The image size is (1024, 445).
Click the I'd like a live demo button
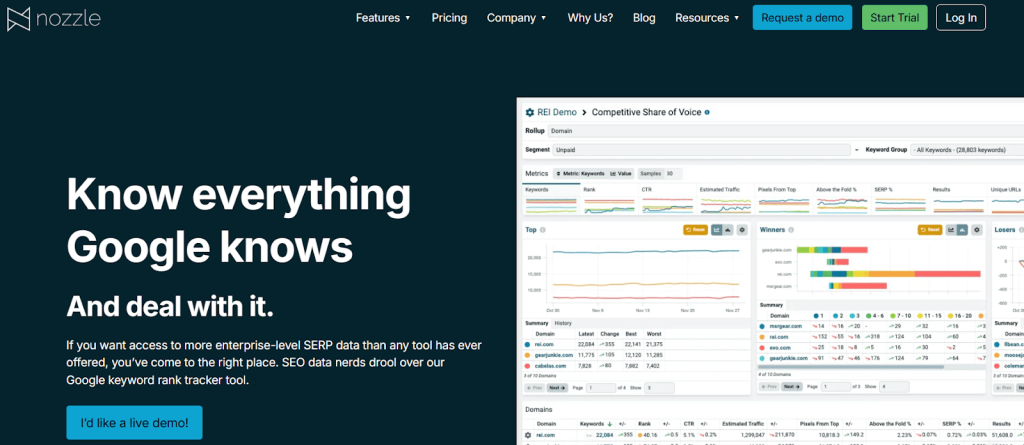pyautogui.click(x=134, y=422)
